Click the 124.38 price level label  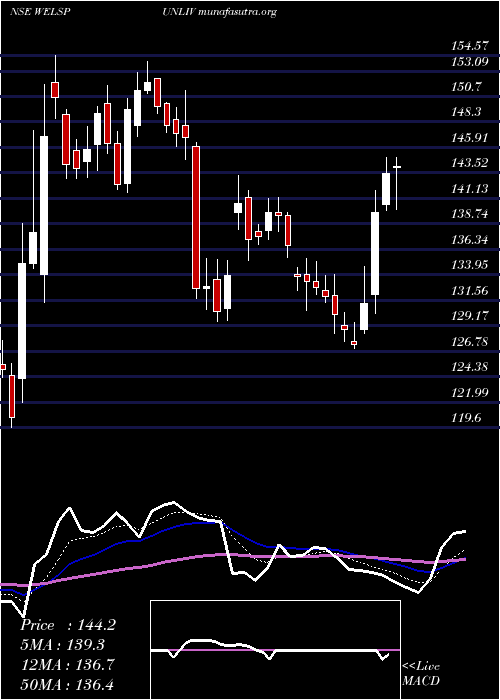(469, 367)
